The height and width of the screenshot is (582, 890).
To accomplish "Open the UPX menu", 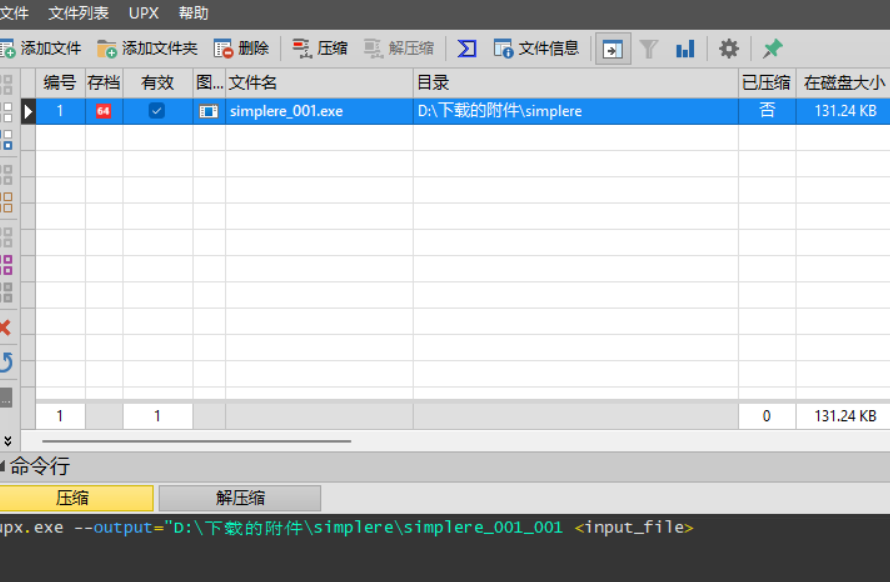I will pyautogui.click(x=143, y=13).
